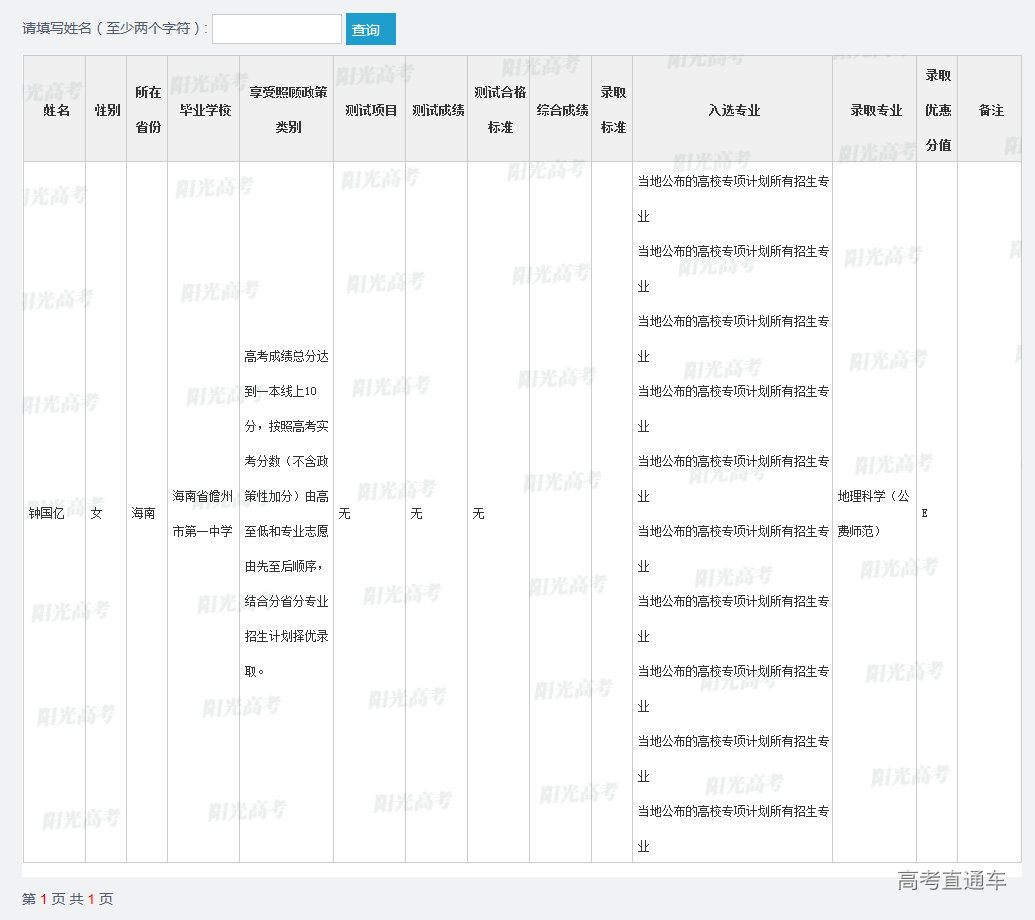This screenshot has width=1035, height=920.
Task: Click the 入选专业 column header
Action: pos(733,110)
